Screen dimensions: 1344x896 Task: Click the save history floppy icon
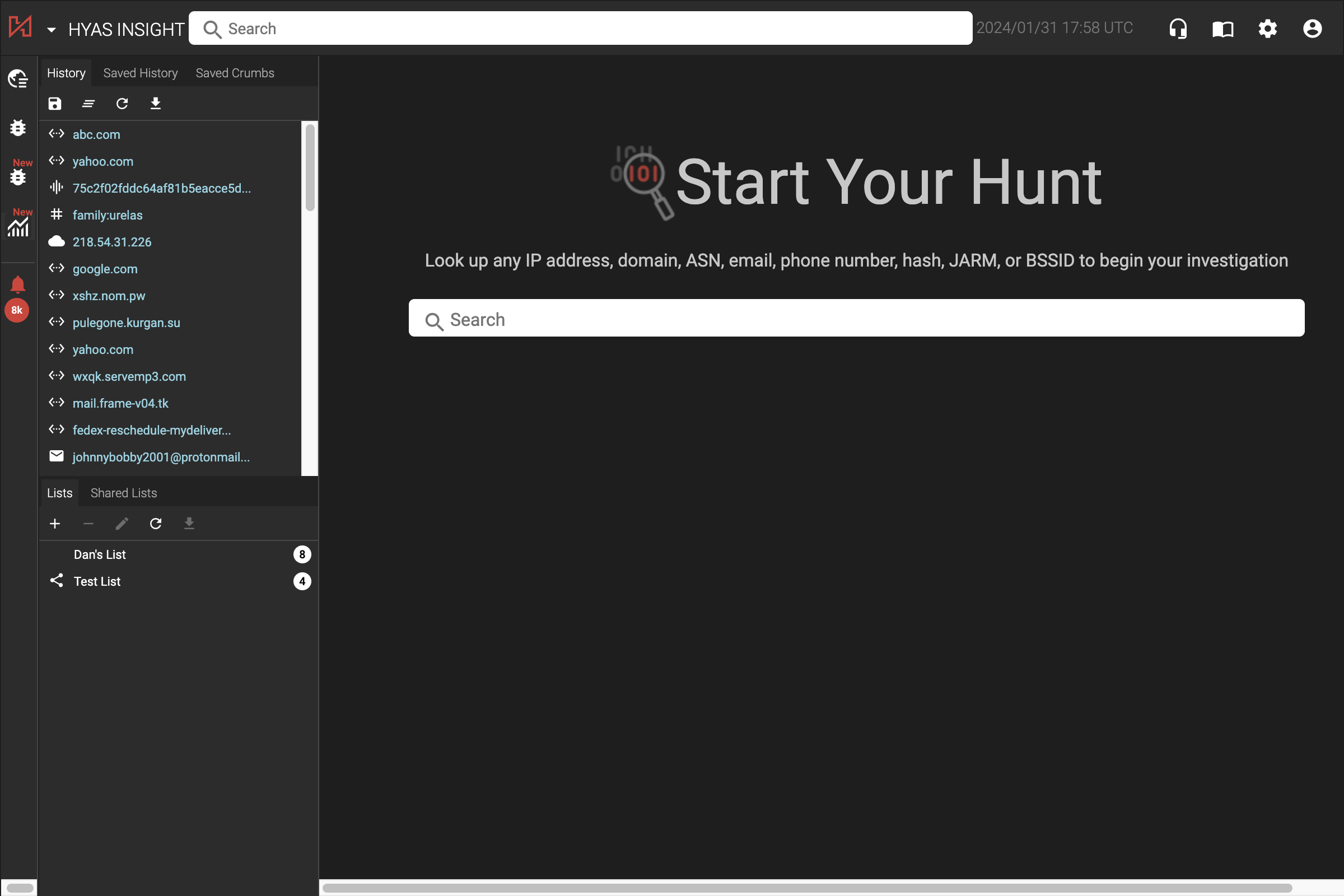point(55,104)
